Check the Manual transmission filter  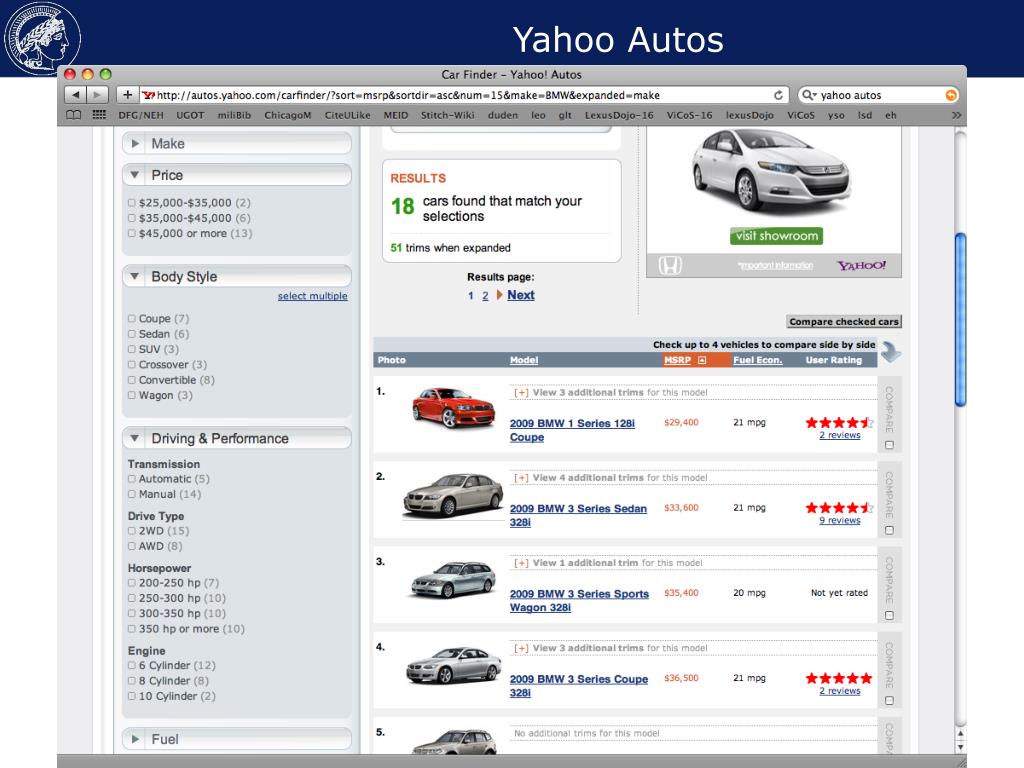(x=132, y=494)
